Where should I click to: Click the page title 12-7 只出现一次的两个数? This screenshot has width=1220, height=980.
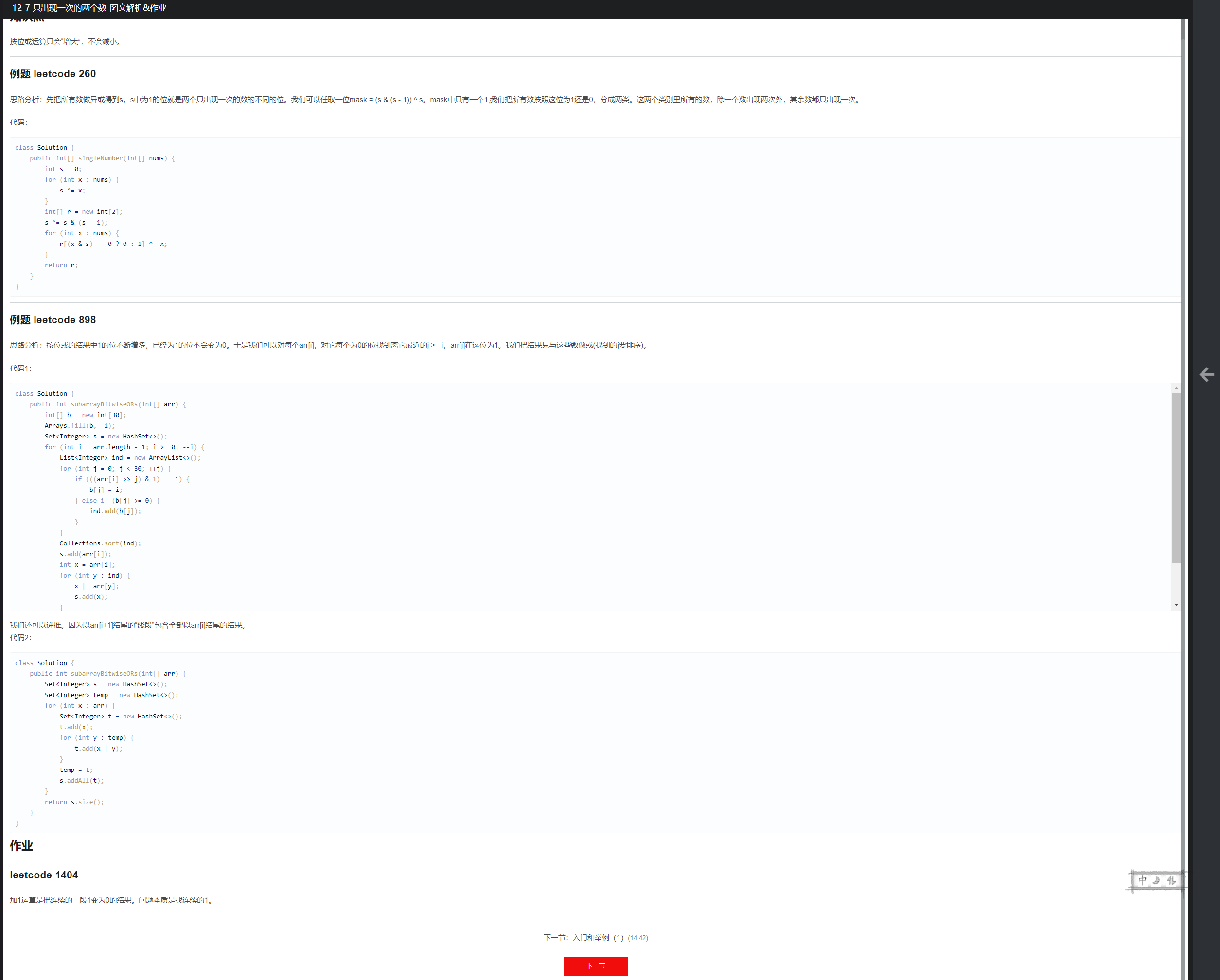coord(89,8)
